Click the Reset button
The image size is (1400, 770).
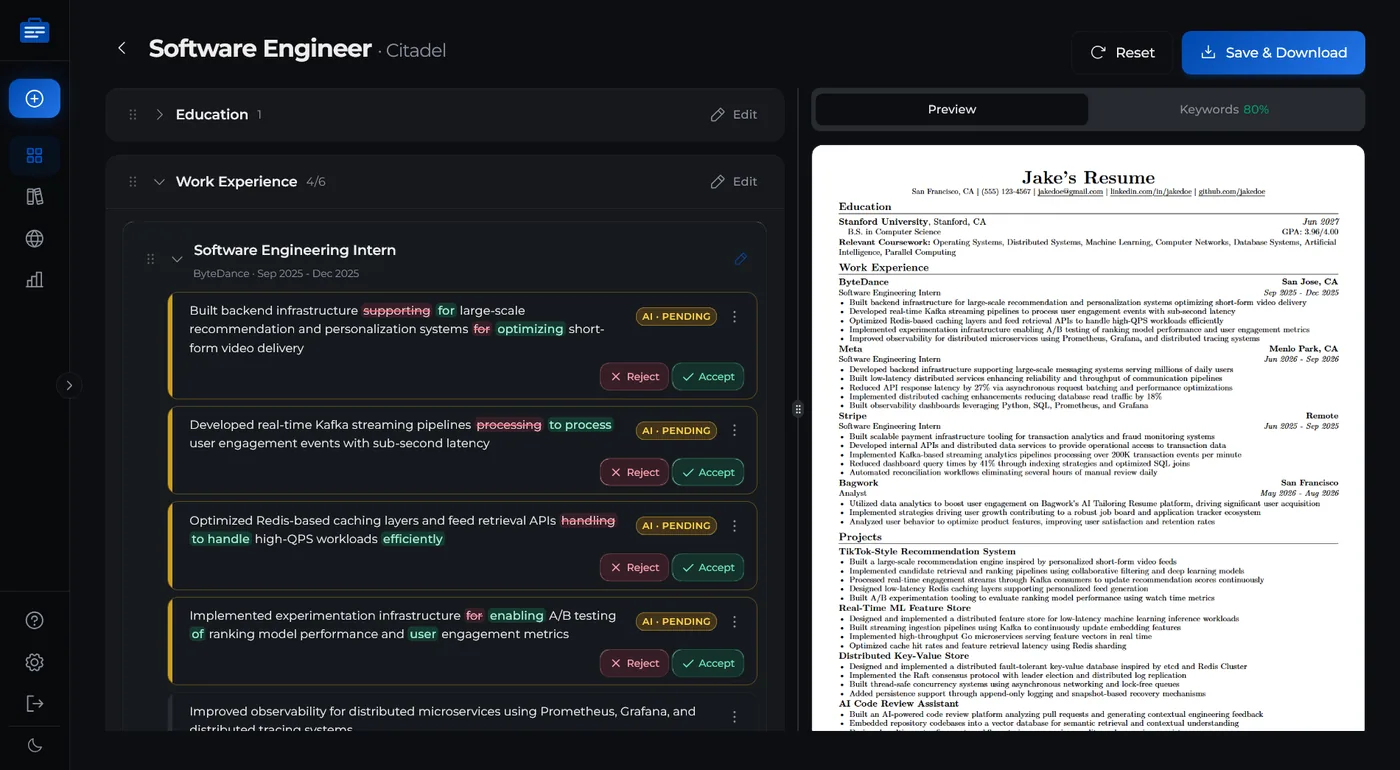click(x=1122, y=53)
